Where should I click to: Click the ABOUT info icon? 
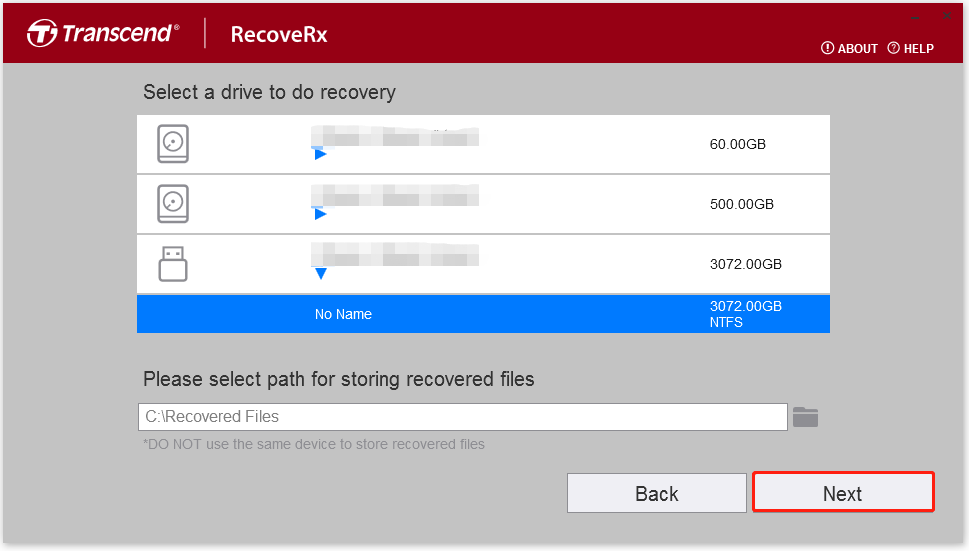tap(827, 48)
